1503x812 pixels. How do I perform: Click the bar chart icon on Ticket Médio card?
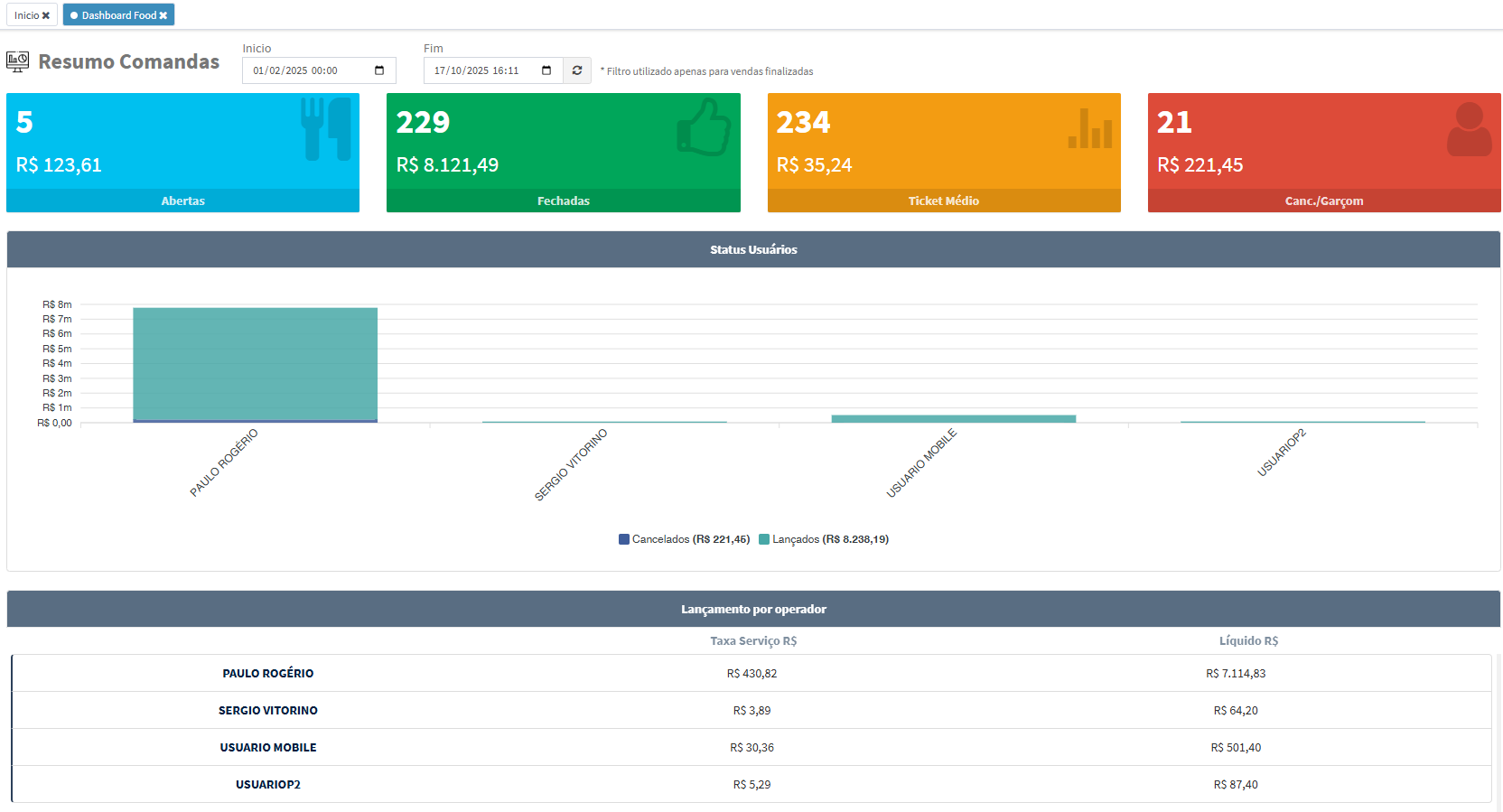click(1089, 128)
